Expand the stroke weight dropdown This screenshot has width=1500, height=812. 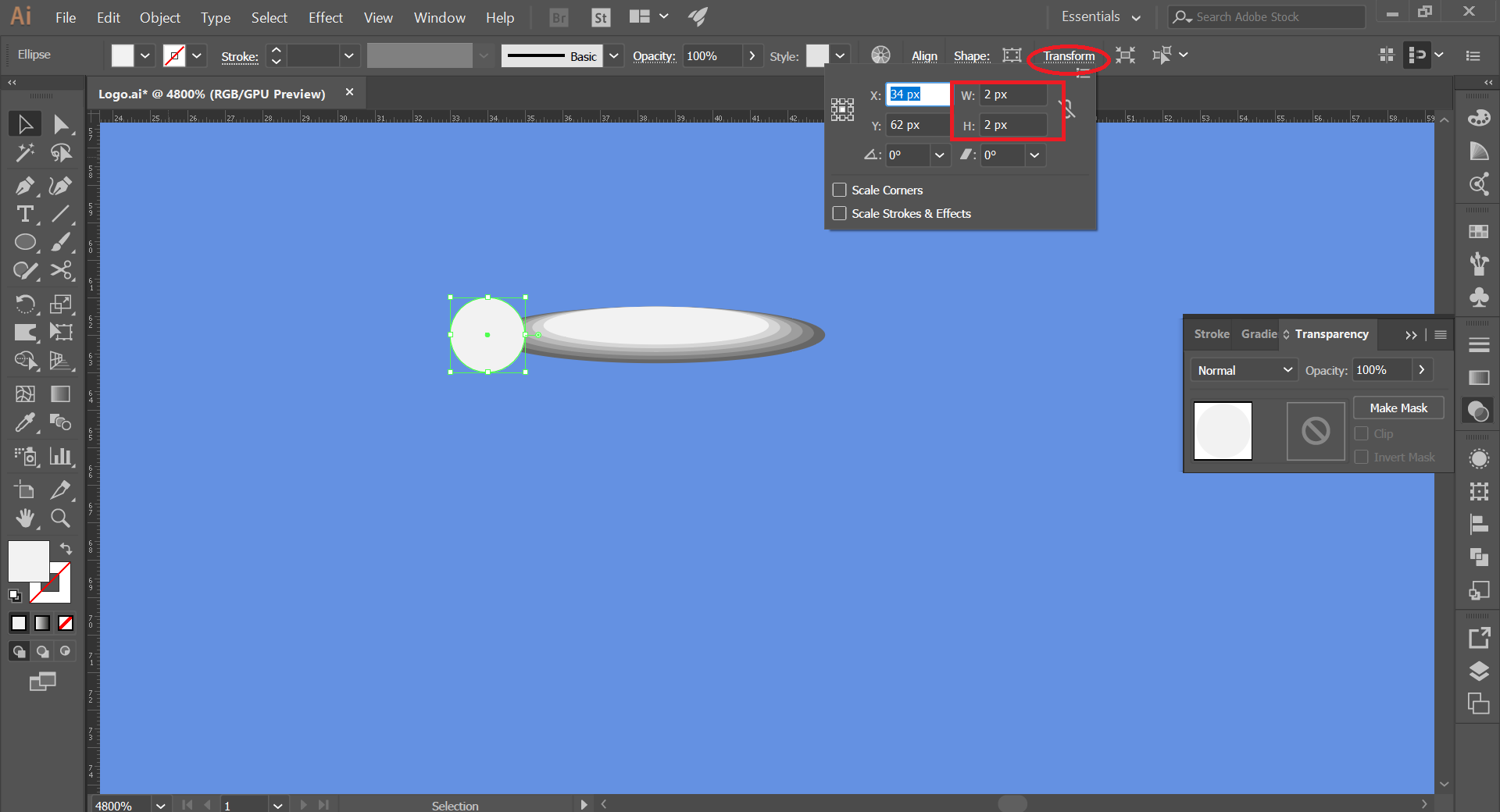[348, 55]
